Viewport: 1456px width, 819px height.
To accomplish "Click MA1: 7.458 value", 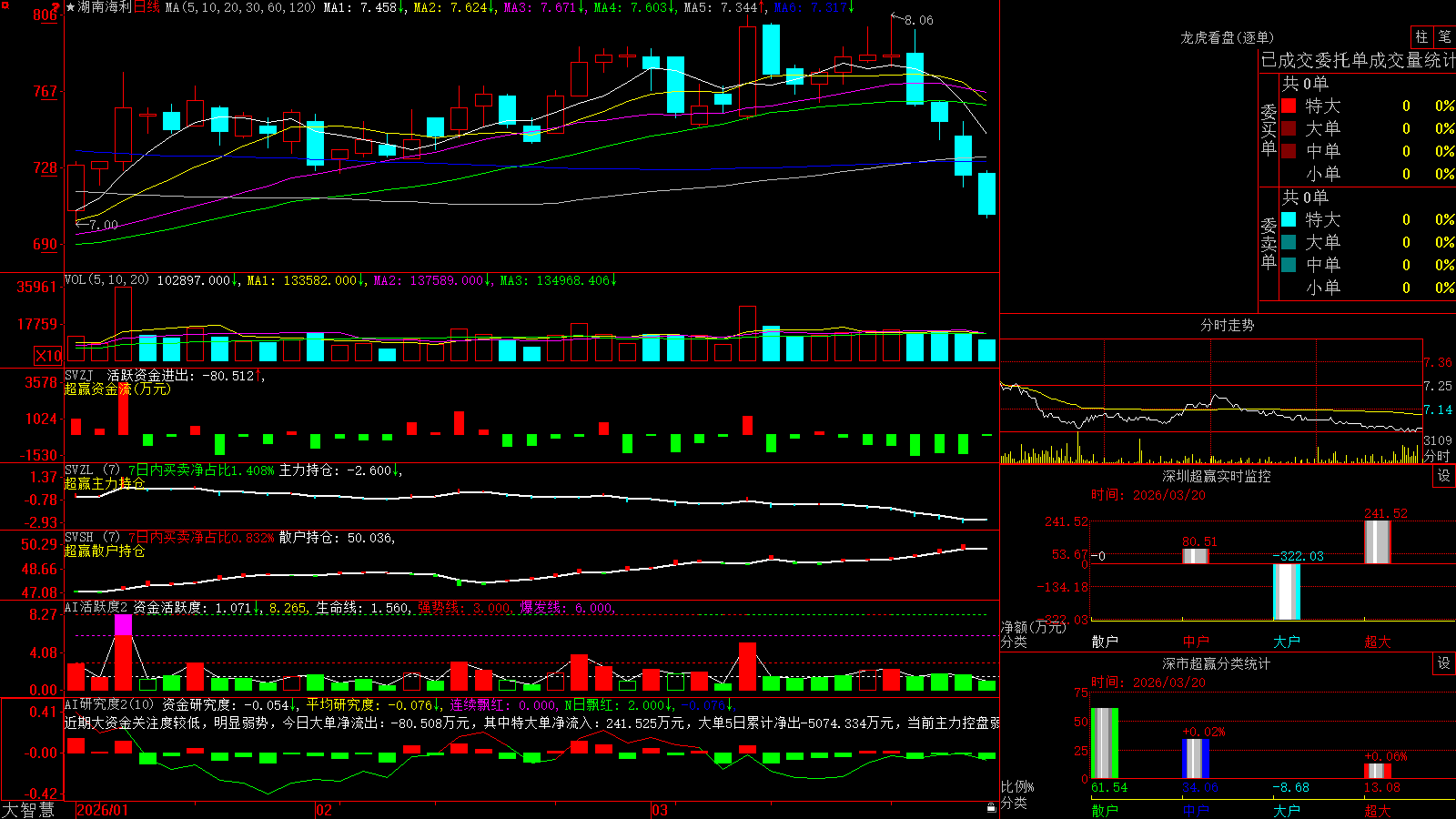I will (x=364, y=7).
